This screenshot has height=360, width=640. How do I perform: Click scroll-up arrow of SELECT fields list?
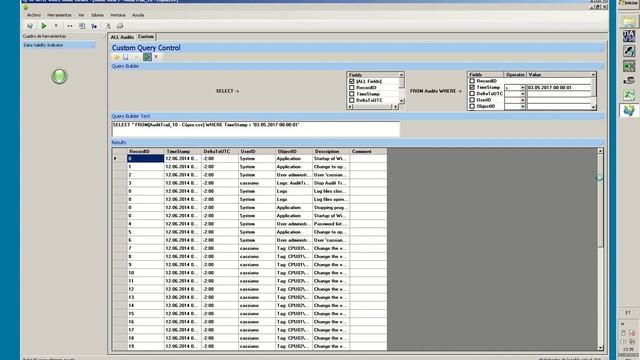(x=402, y=75)
